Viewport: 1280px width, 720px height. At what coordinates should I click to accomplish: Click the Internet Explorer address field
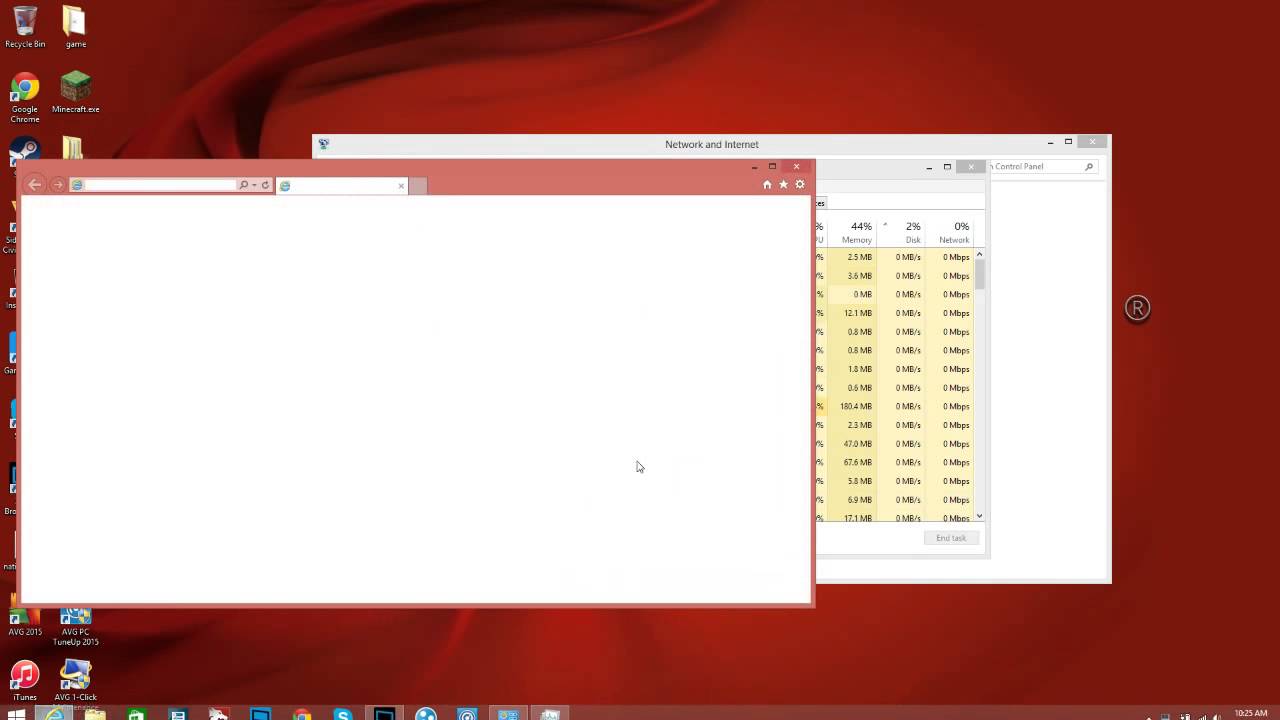pos(160,185)
